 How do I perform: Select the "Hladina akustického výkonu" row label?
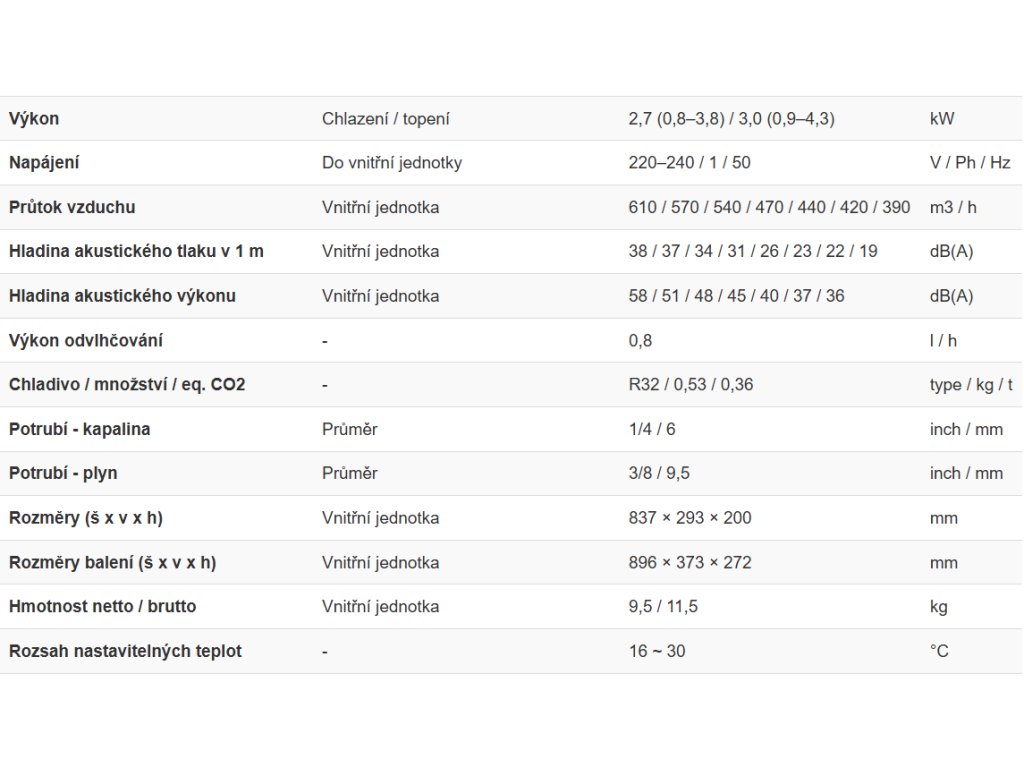tap(122, 297)
